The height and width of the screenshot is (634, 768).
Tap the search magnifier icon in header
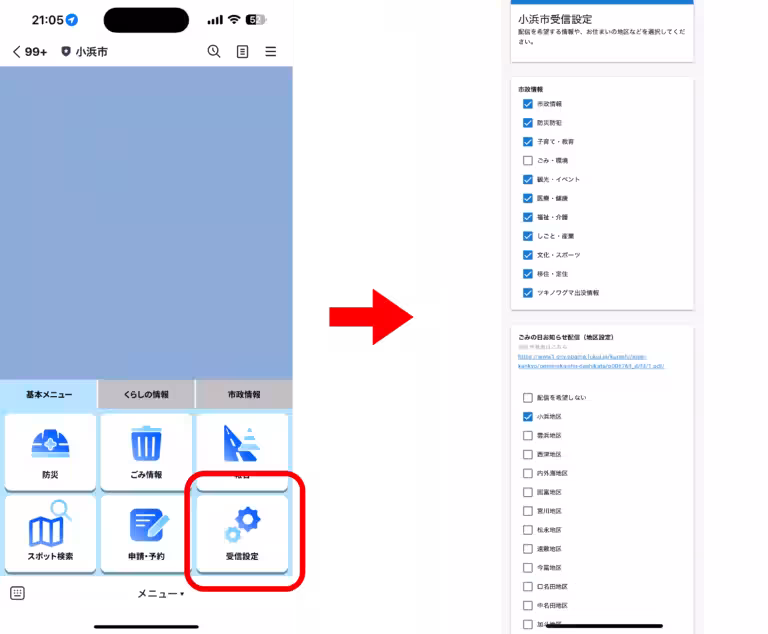coord(214,52)
